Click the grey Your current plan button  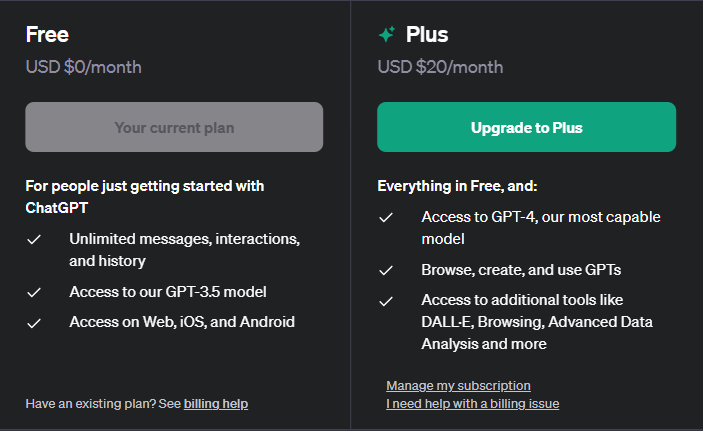click(174, 127)
